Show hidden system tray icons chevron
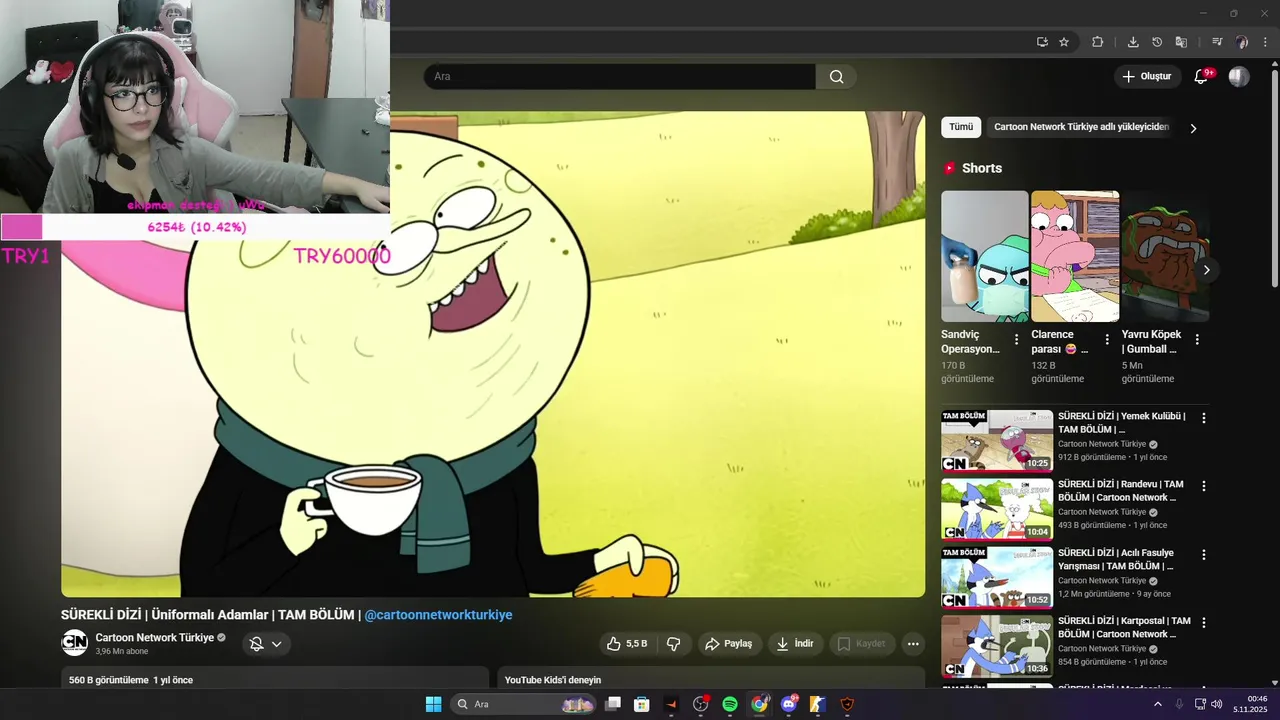 click(1158, 704)
